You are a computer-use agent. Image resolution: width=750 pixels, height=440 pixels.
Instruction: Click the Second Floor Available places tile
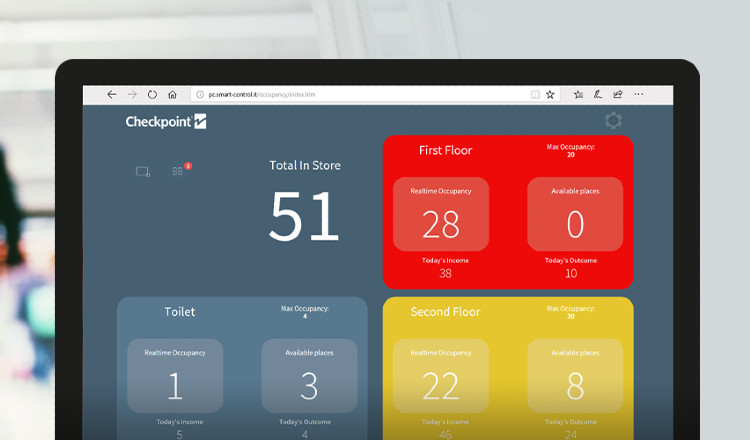(575, 376)
